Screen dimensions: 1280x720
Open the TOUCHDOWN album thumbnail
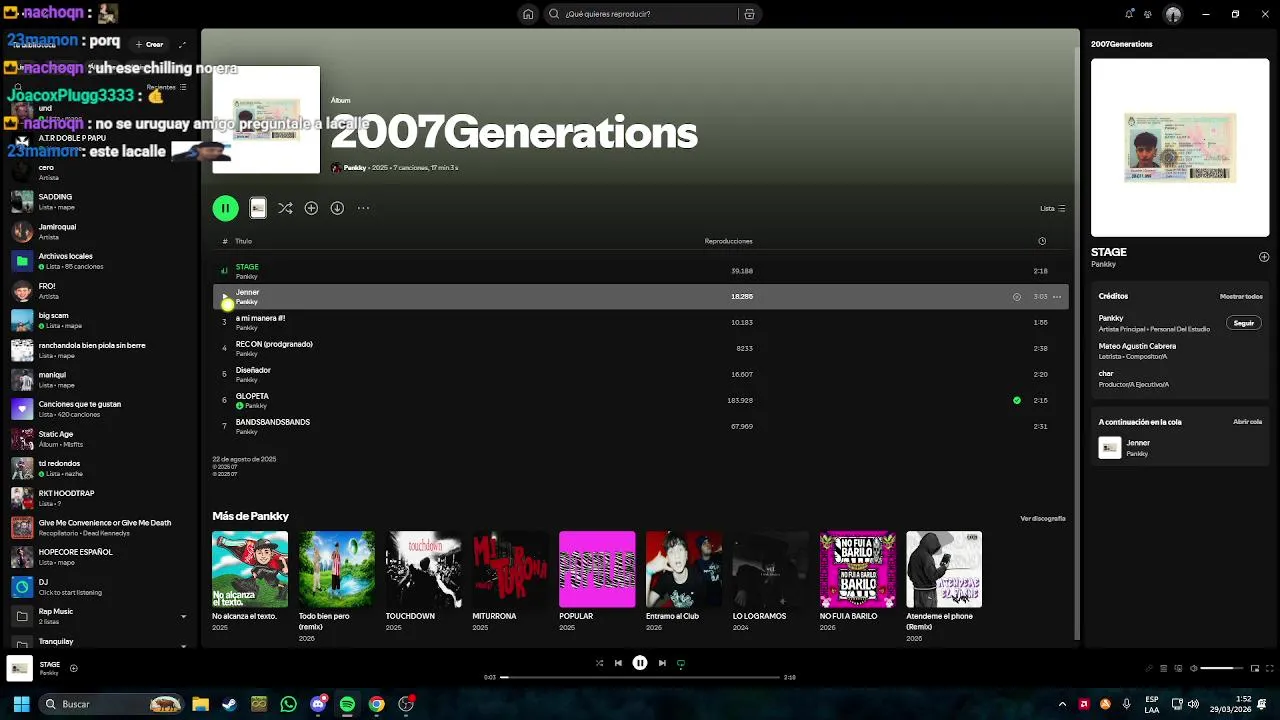coord(424,569)
